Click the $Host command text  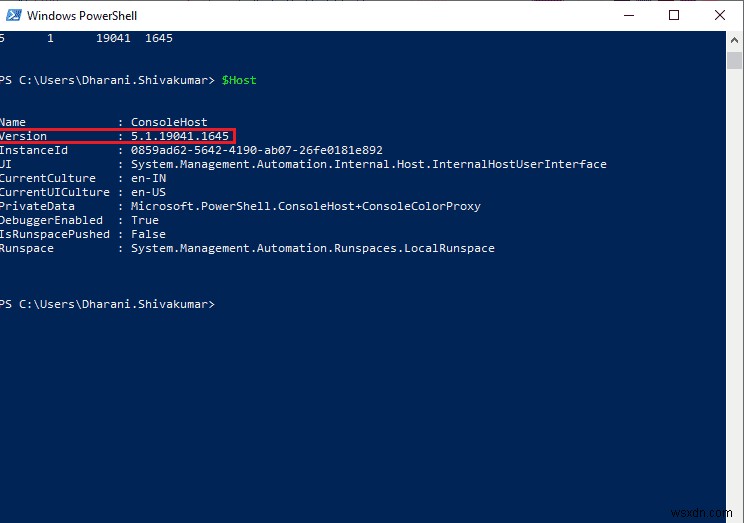click(239, 80)
